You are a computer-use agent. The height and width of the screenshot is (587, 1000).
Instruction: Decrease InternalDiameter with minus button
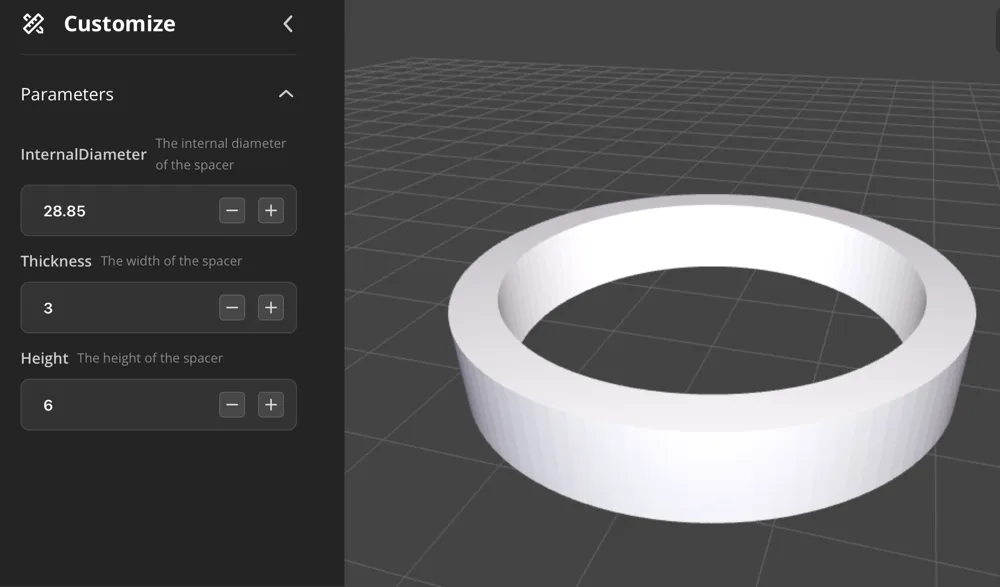pyautogui.click(x=232, y=211)
